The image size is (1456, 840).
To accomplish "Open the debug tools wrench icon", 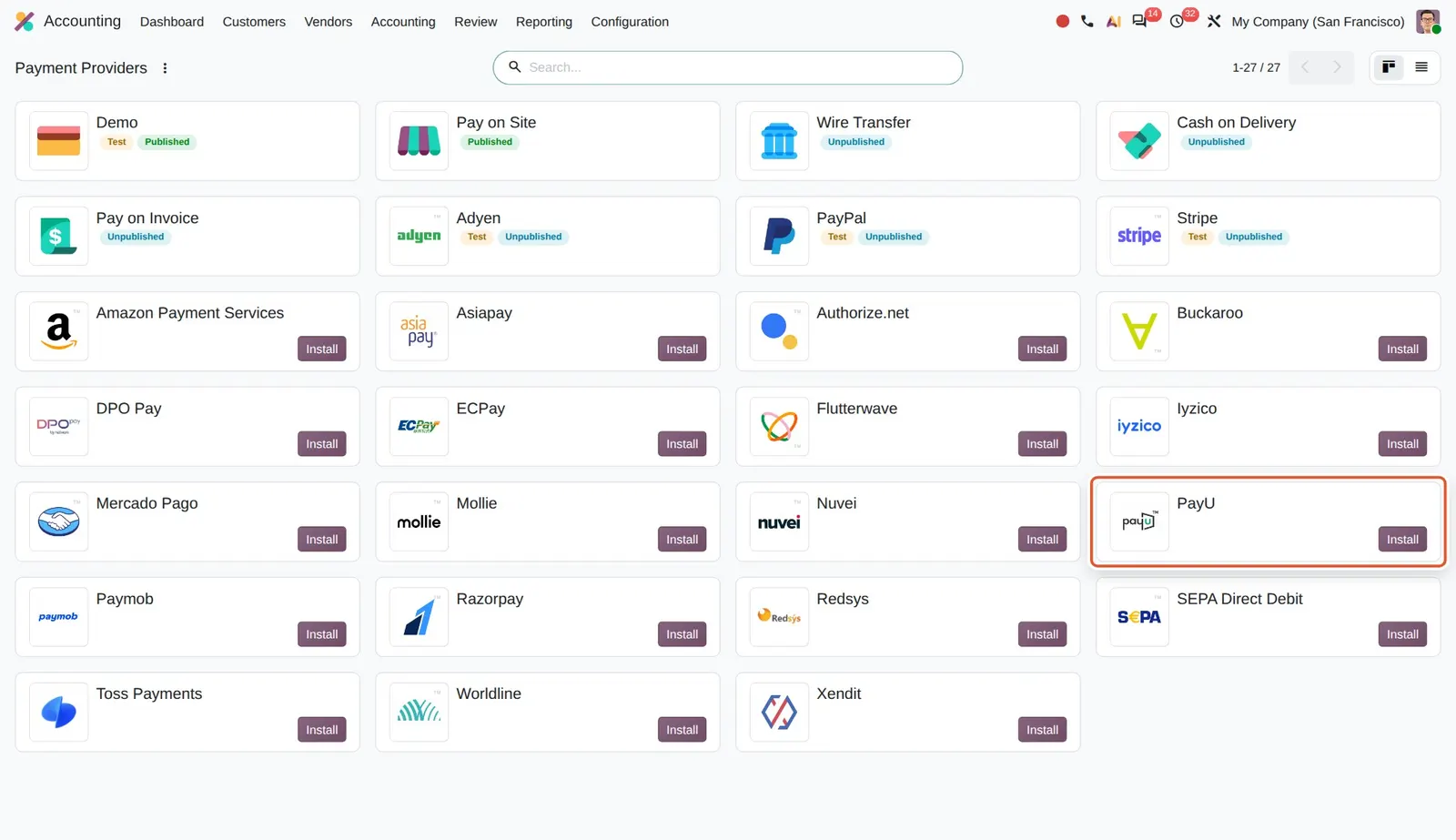I will pos(1214,21).
